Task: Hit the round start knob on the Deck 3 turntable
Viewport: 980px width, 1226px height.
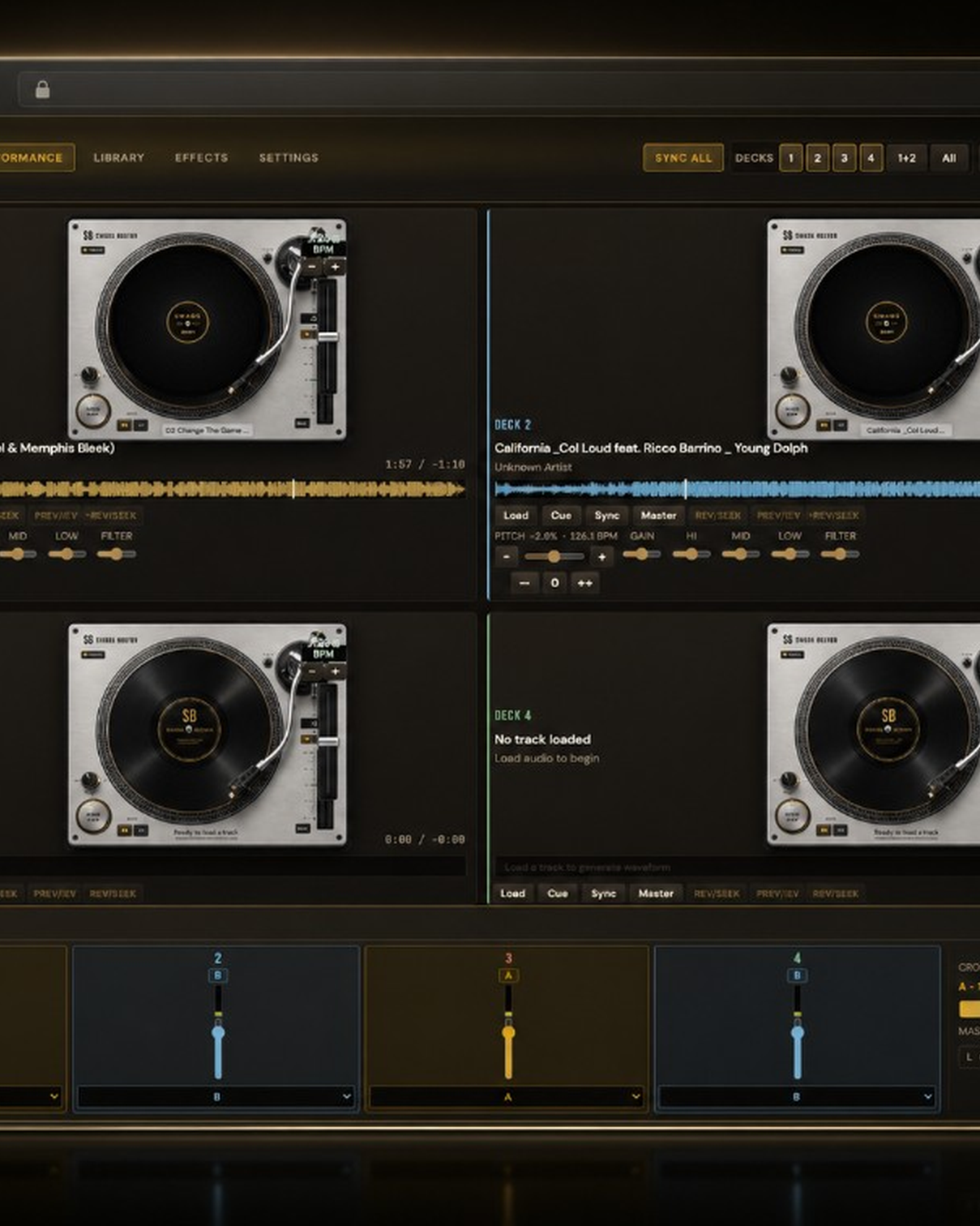Action: point(93,815)
